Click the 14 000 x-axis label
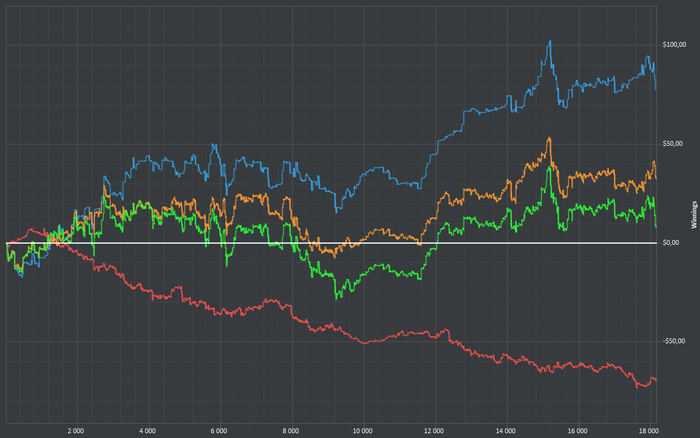700x438 pixels. [506, 431]
